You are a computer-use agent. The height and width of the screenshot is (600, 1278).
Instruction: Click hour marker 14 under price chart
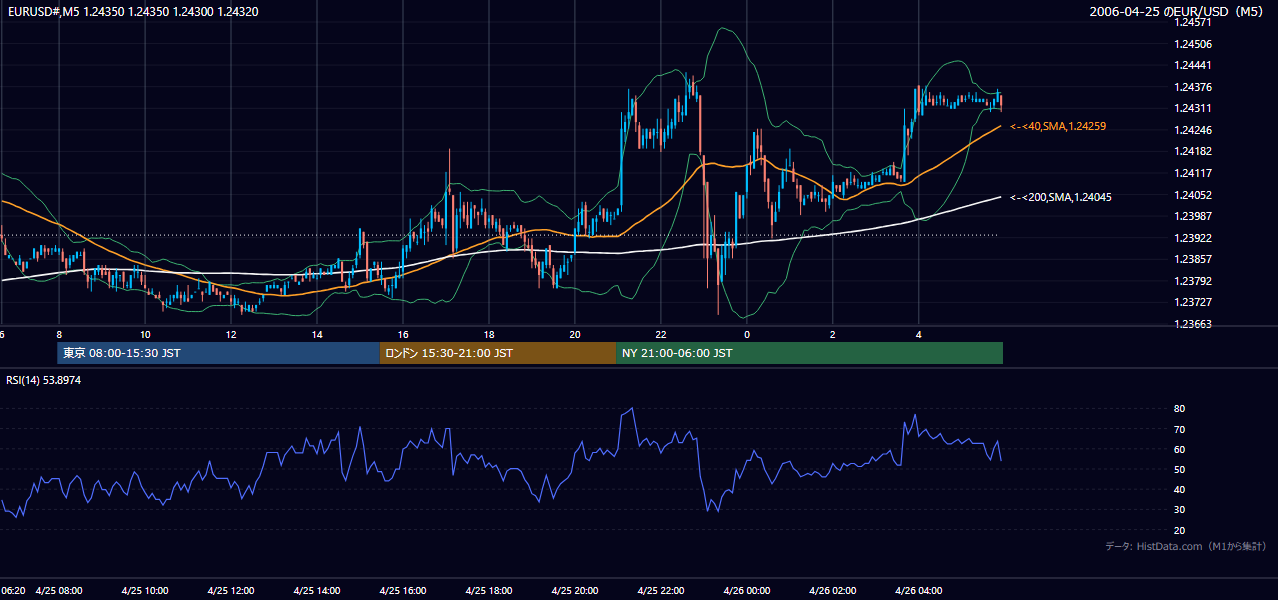(317, 334)
